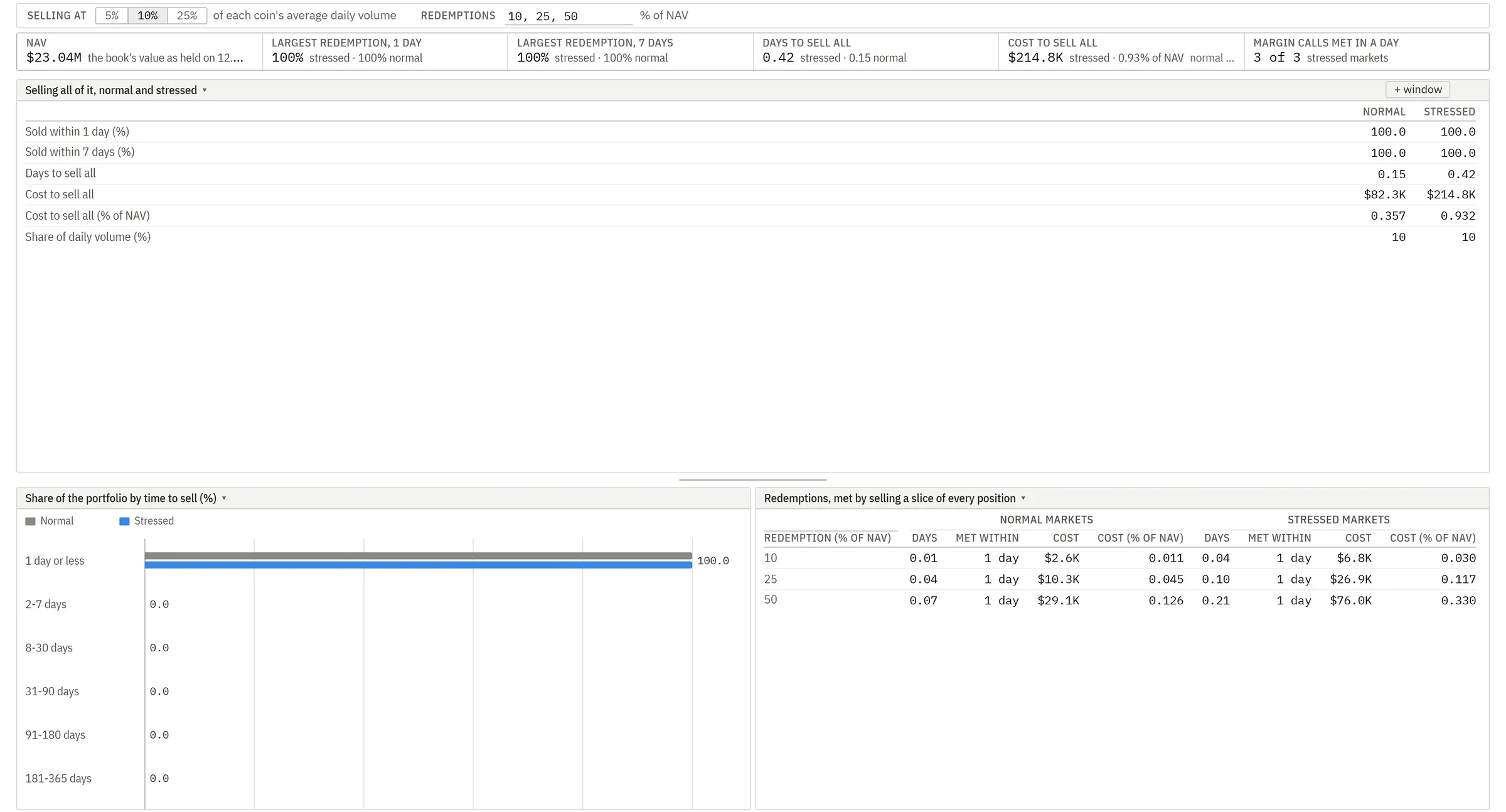The image size is (1506, 812).
Task: Click the Largest Redemption, 1 Day card
Action: point(385,51)
